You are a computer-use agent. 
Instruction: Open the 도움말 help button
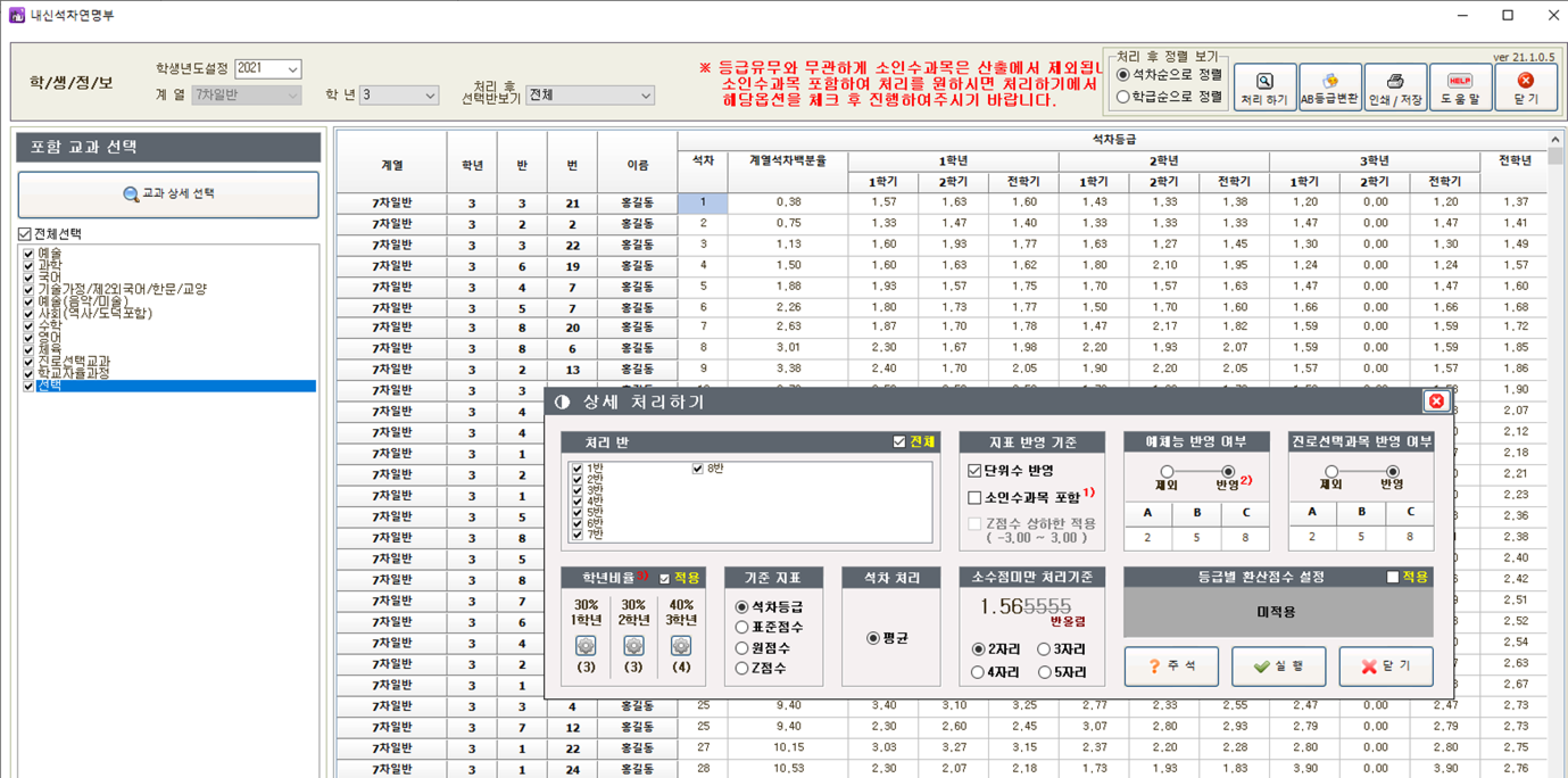[x=1460, y=88]
